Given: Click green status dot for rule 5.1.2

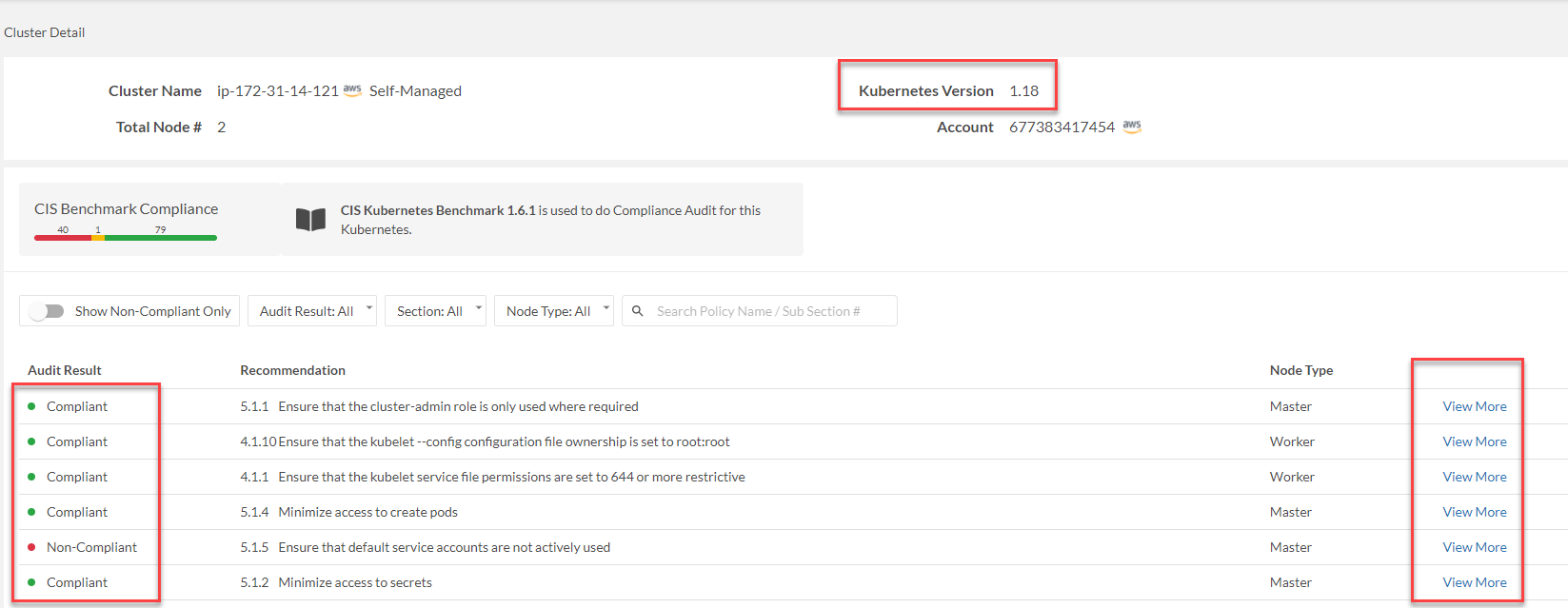Looking at the screenshot, I should 31,582.
